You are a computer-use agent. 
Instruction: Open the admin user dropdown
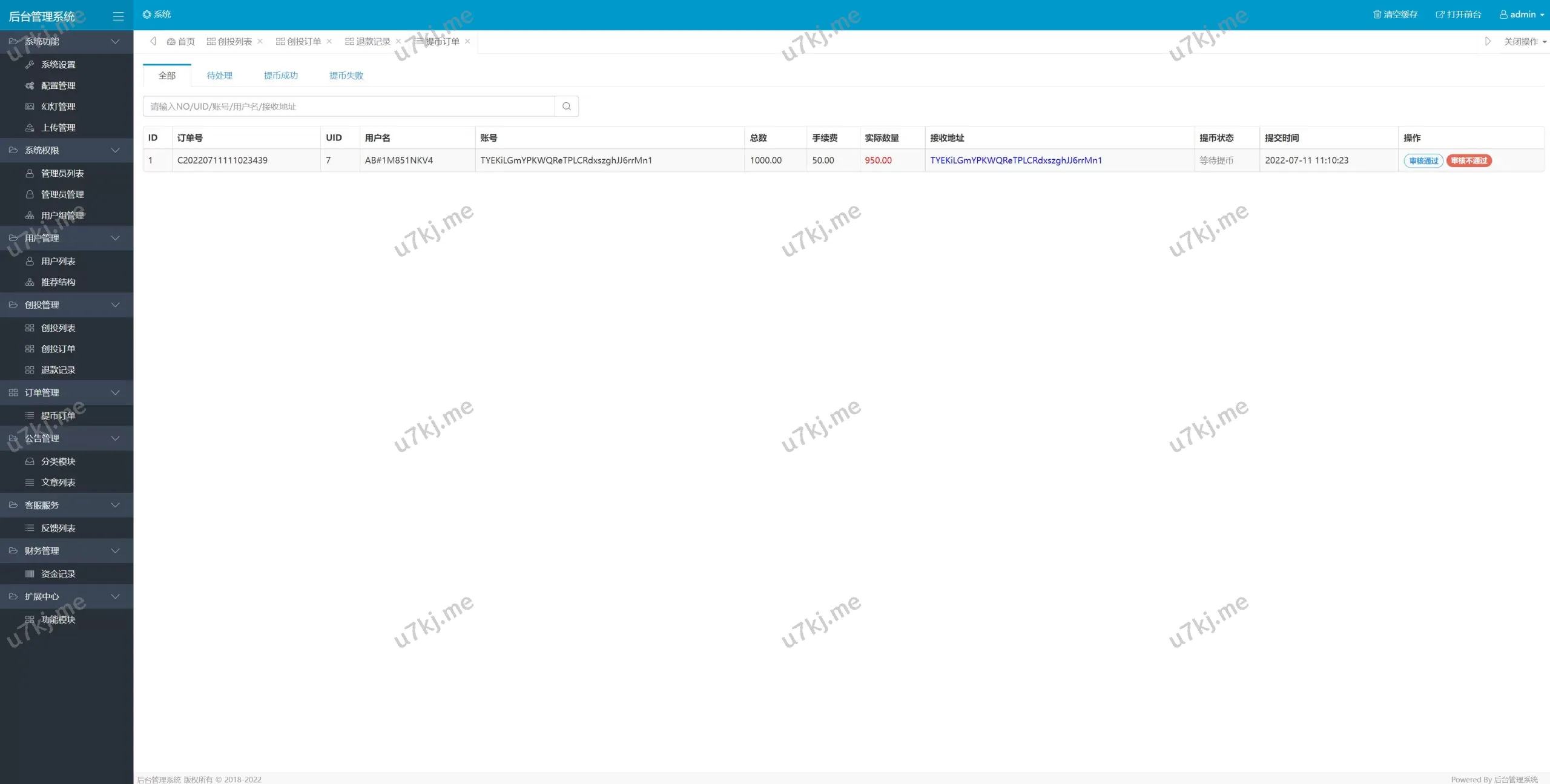[x=1522, y=15]
